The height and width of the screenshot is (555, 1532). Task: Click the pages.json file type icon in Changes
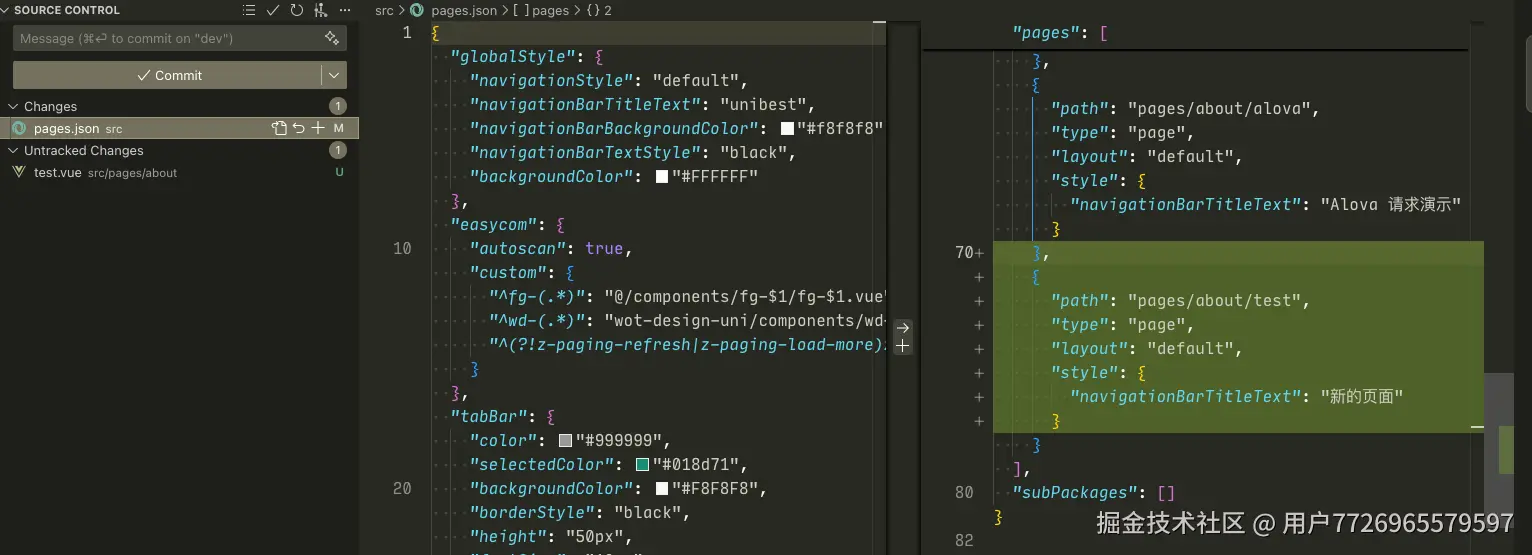coord(19,128)
